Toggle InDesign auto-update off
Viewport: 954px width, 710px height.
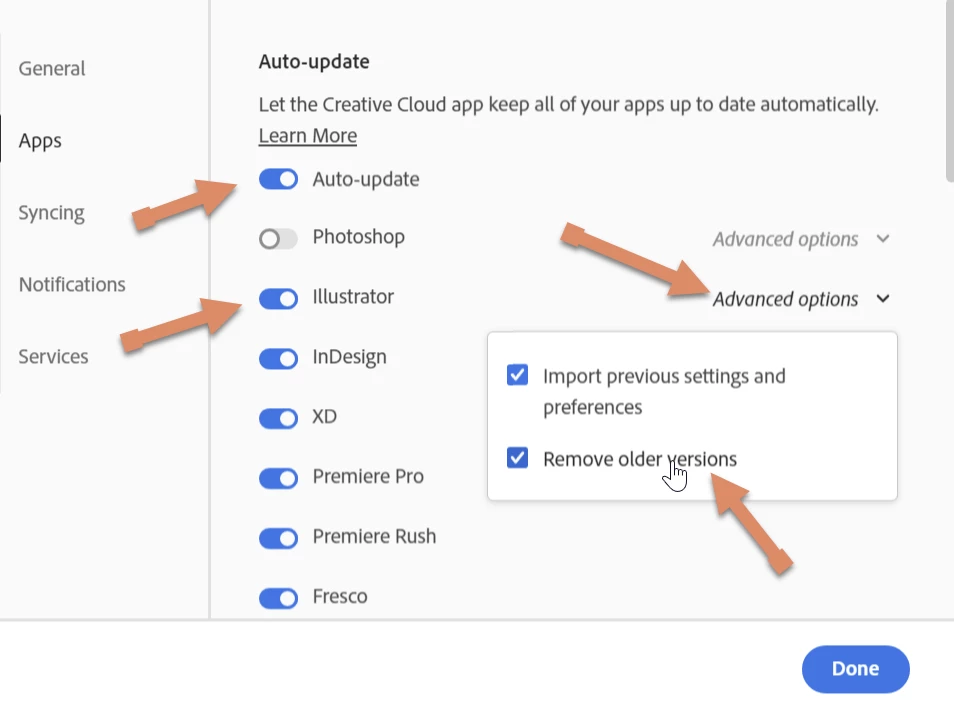(278, 358)
